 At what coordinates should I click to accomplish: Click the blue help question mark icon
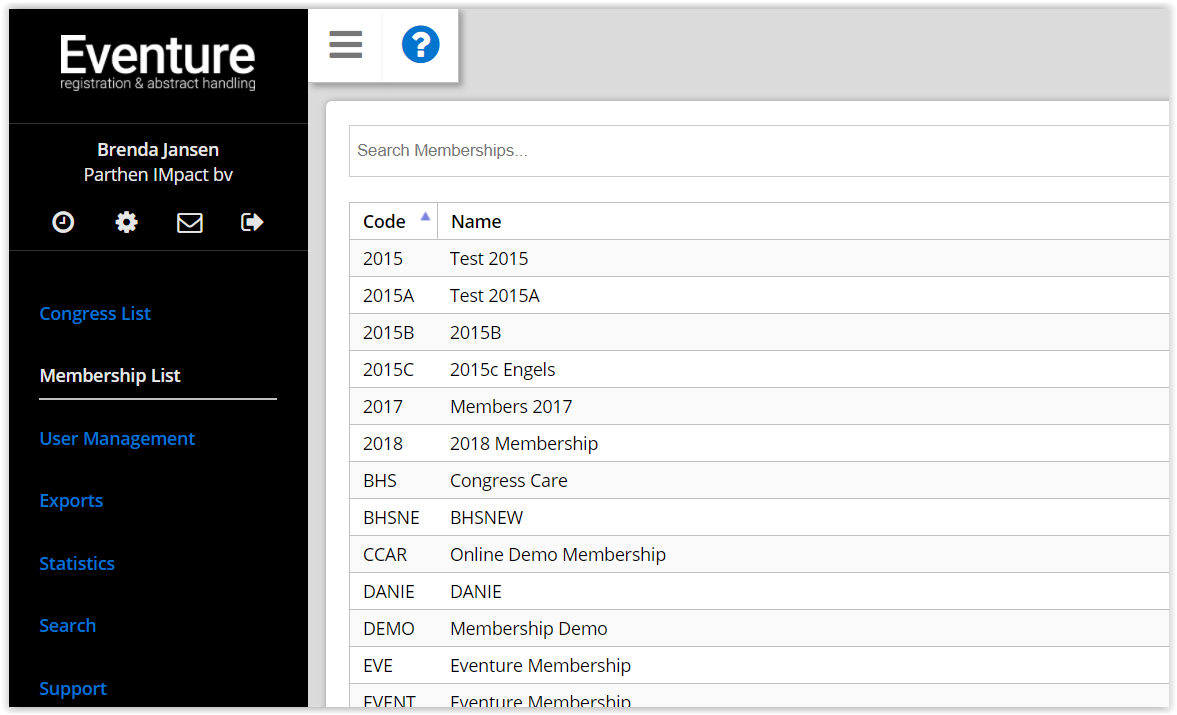(420, 45)
